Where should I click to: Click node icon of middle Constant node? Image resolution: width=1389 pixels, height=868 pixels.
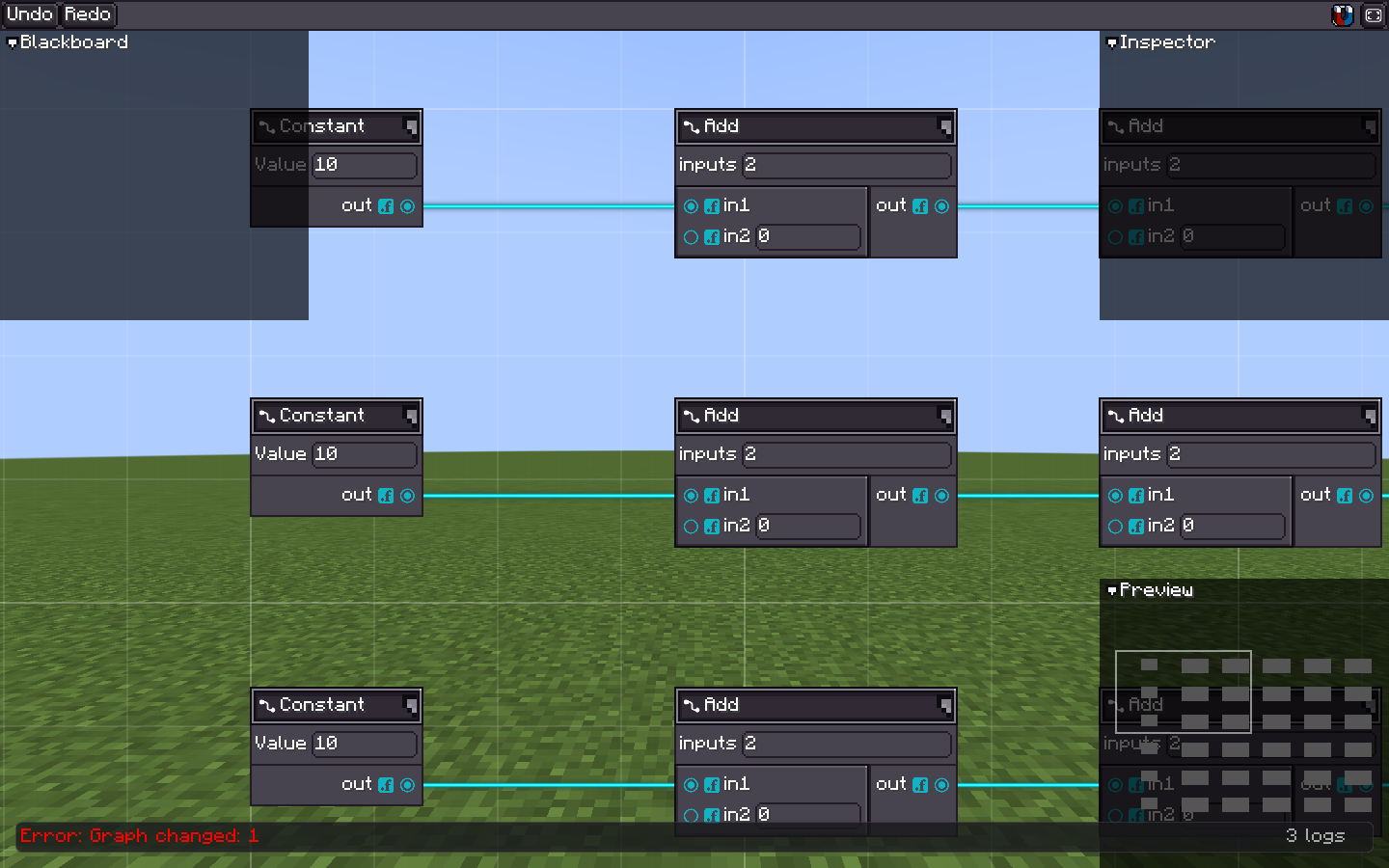click(267, 416)
